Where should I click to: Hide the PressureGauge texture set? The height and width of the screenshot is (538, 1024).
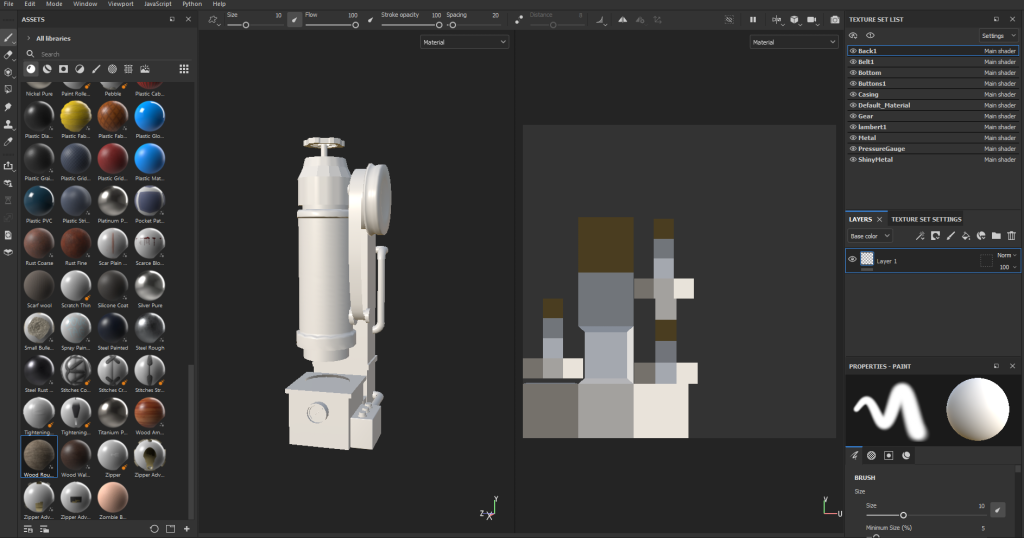(x=852, y=149)
